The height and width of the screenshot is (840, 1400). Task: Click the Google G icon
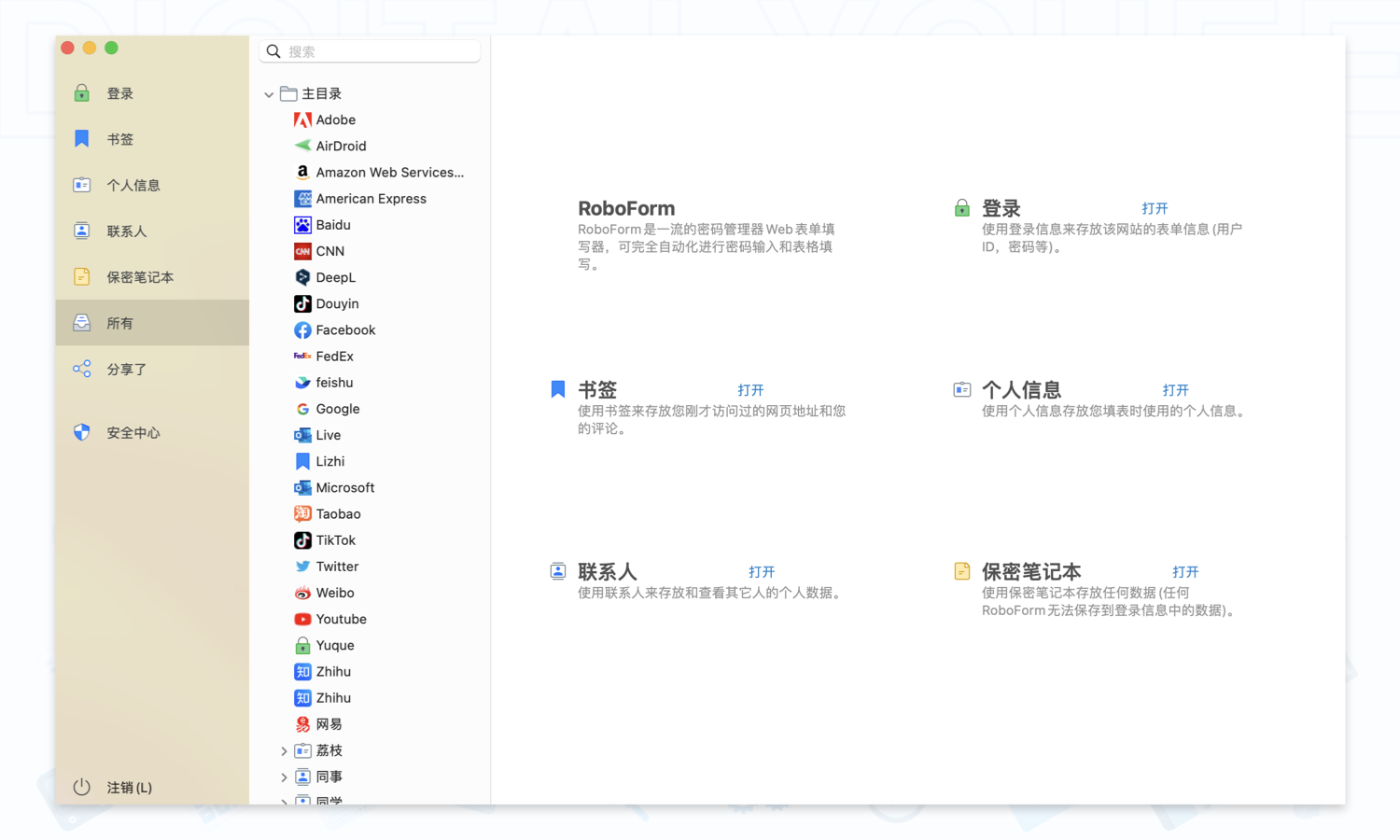point(302,409)
